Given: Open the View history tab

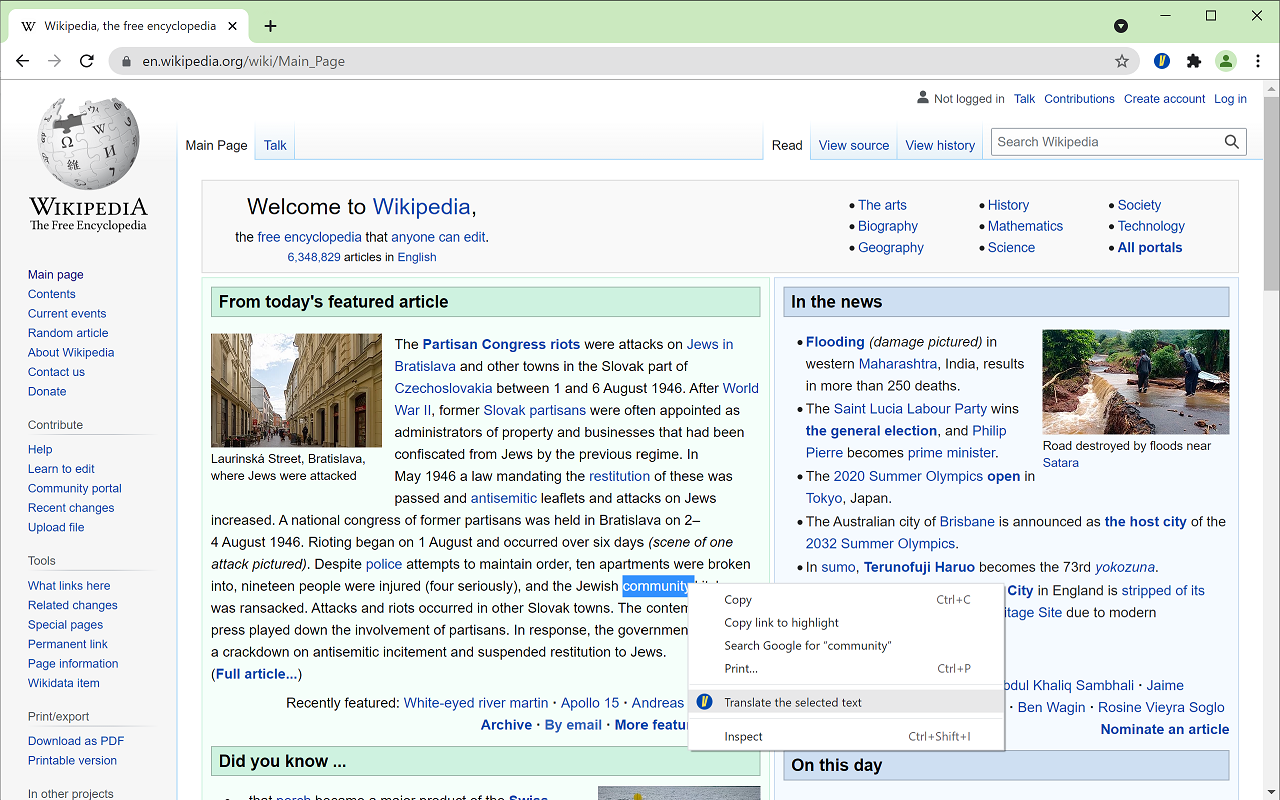Looking at the screenshot, I should [x=940, y=145].
